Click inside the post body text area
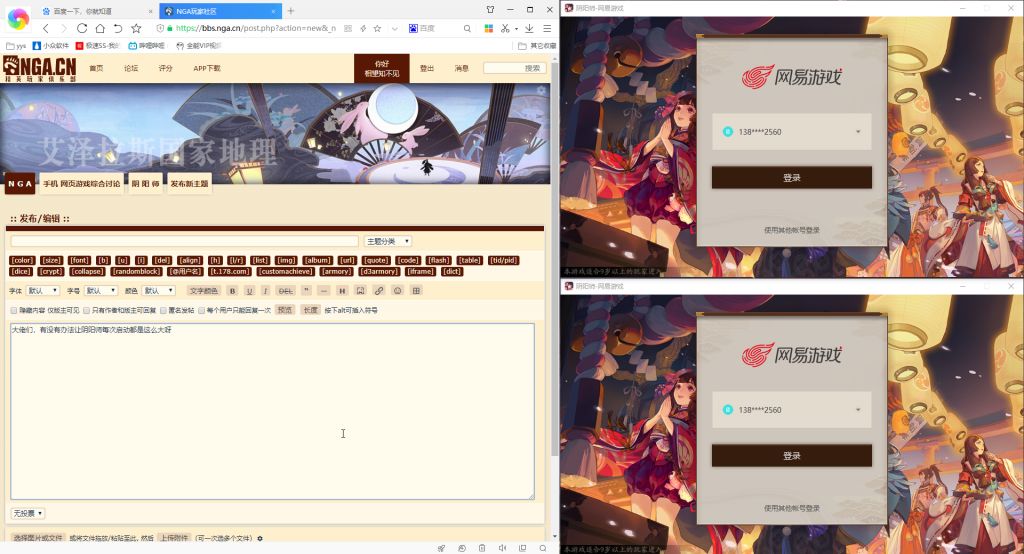Screen dimensions: 1024x554 point(272,412)
